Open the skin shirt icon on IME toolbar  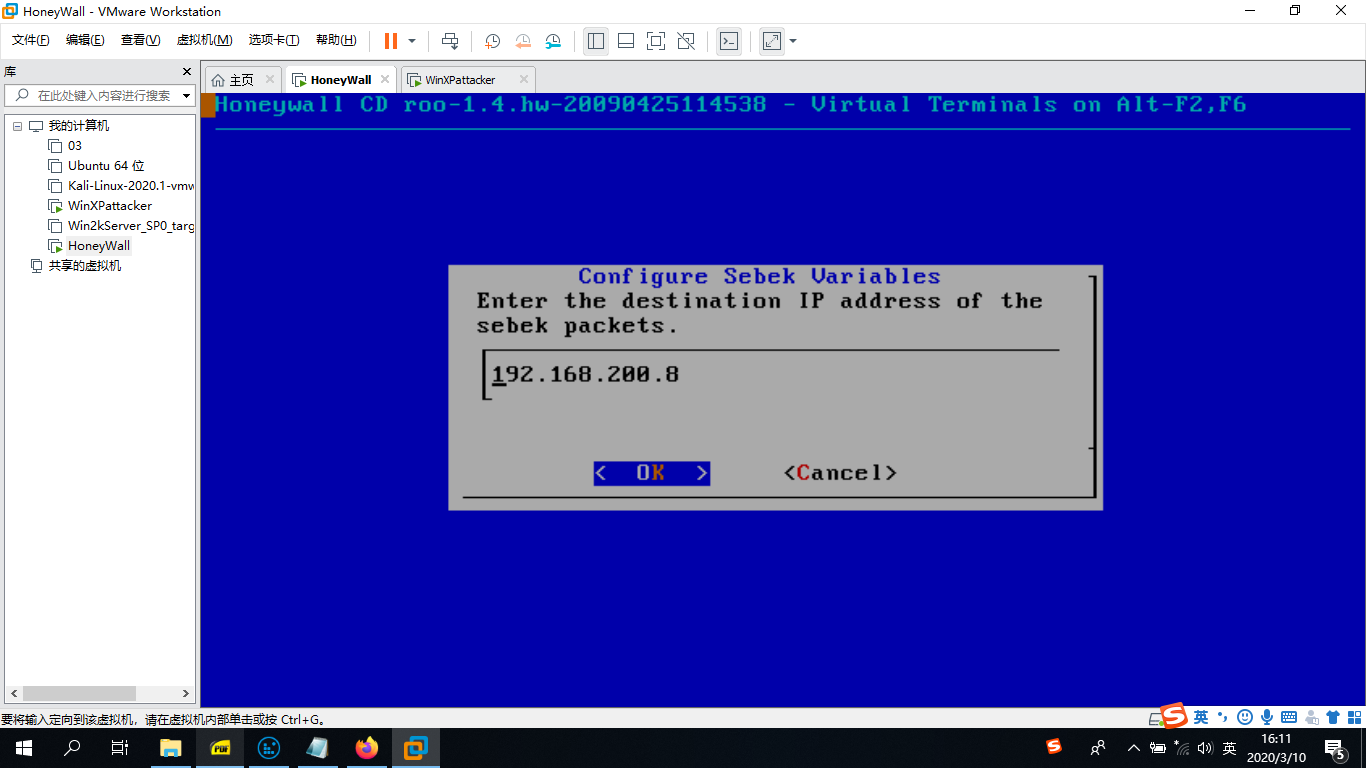1333,717
